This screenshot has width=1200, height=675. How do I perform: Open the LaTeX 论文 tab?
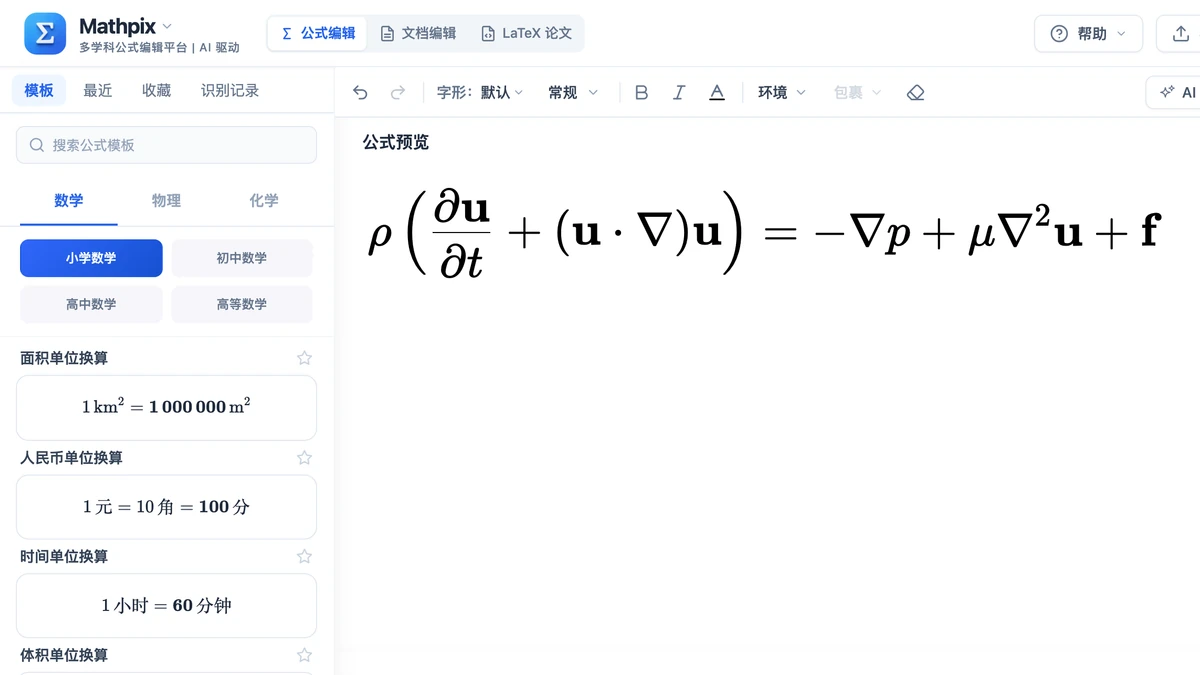coord(526,33)
